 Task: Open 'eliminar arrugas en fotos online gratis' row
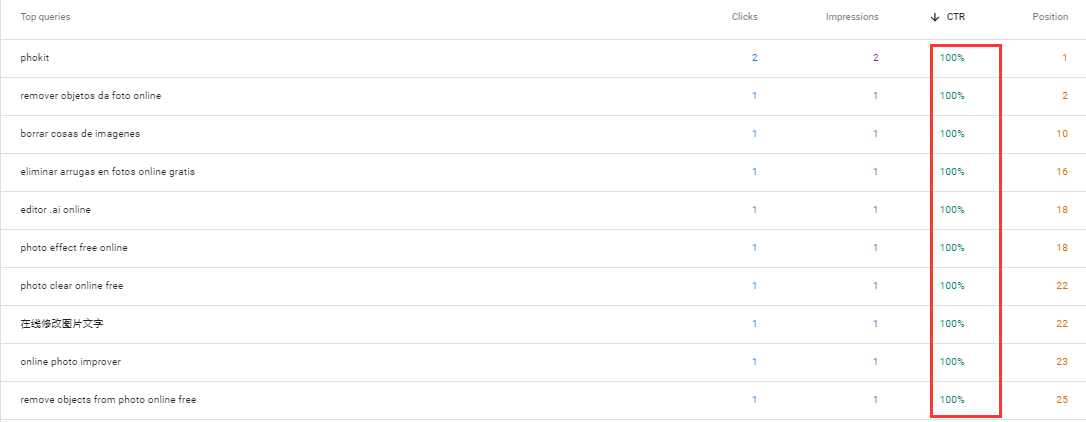point(107,172)
